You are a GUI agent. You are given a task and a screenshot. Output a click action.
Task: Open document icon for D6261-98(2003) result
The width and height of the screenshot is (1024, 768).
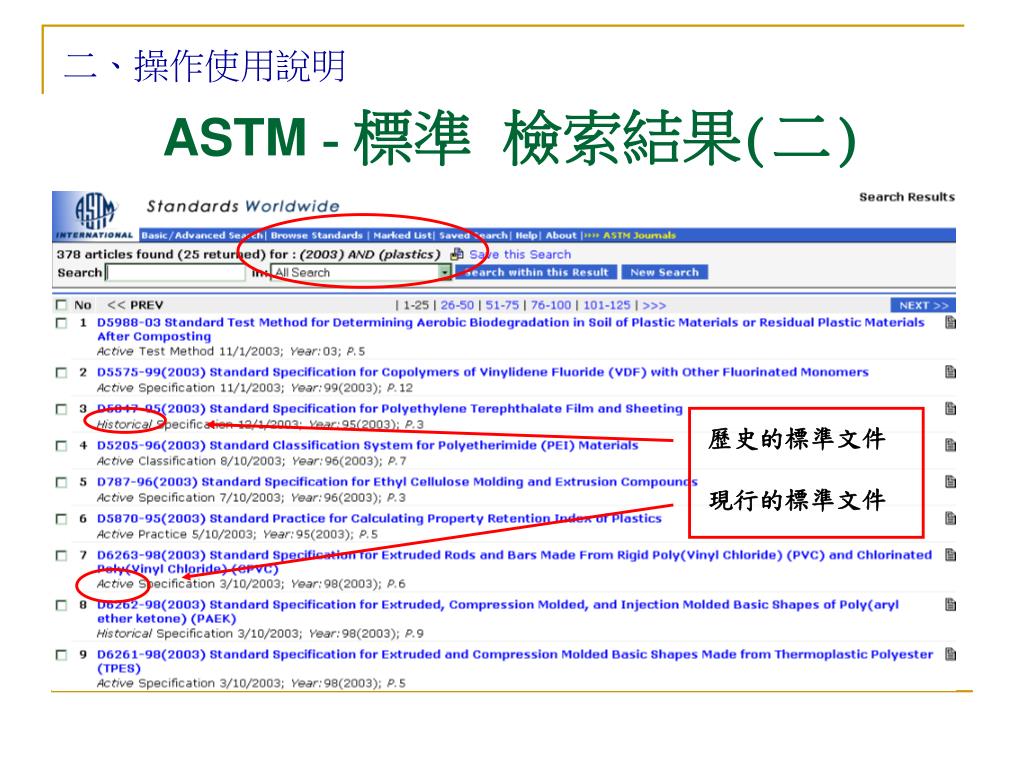pyautogui.click(x=950, y=654)
